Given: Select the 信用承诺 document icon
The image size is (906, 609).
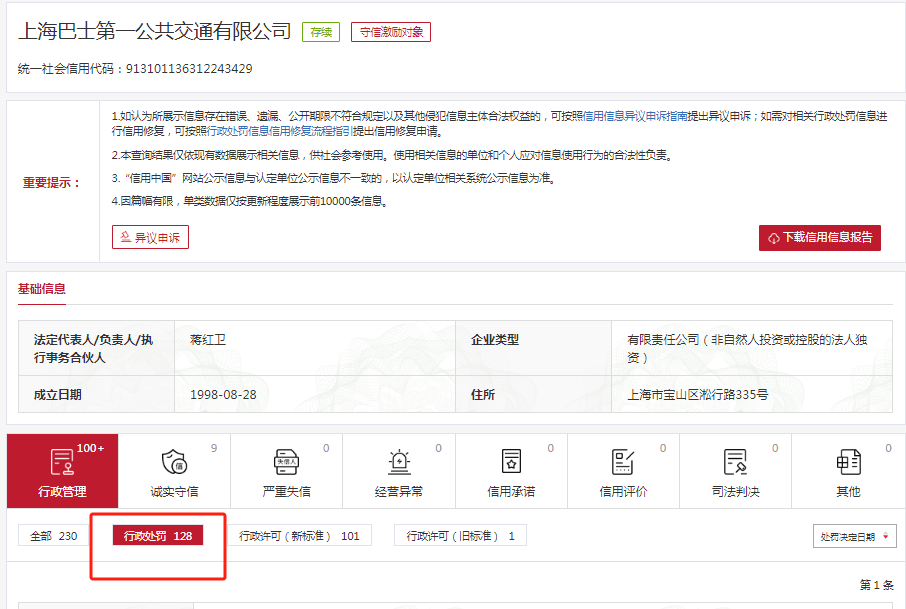Looking at the screenshot, I should [x=511, y=462].
